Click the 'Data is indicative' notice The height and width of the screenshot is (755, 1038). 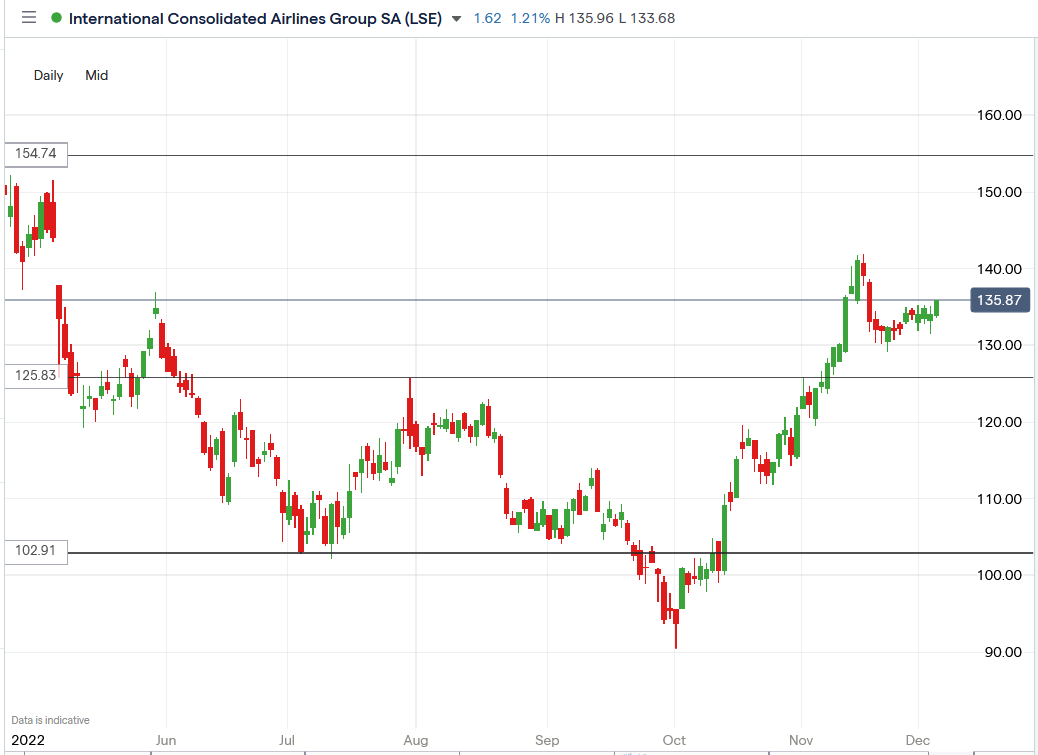click(x=50, y=720)
